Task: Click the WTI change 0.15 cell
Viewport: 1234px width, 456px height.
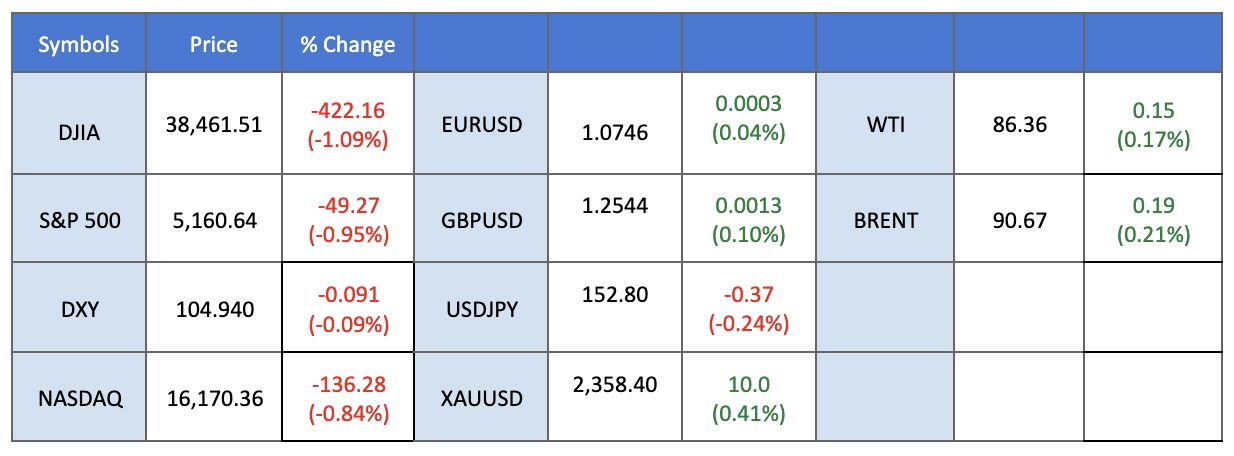Action: [1154, 125]
